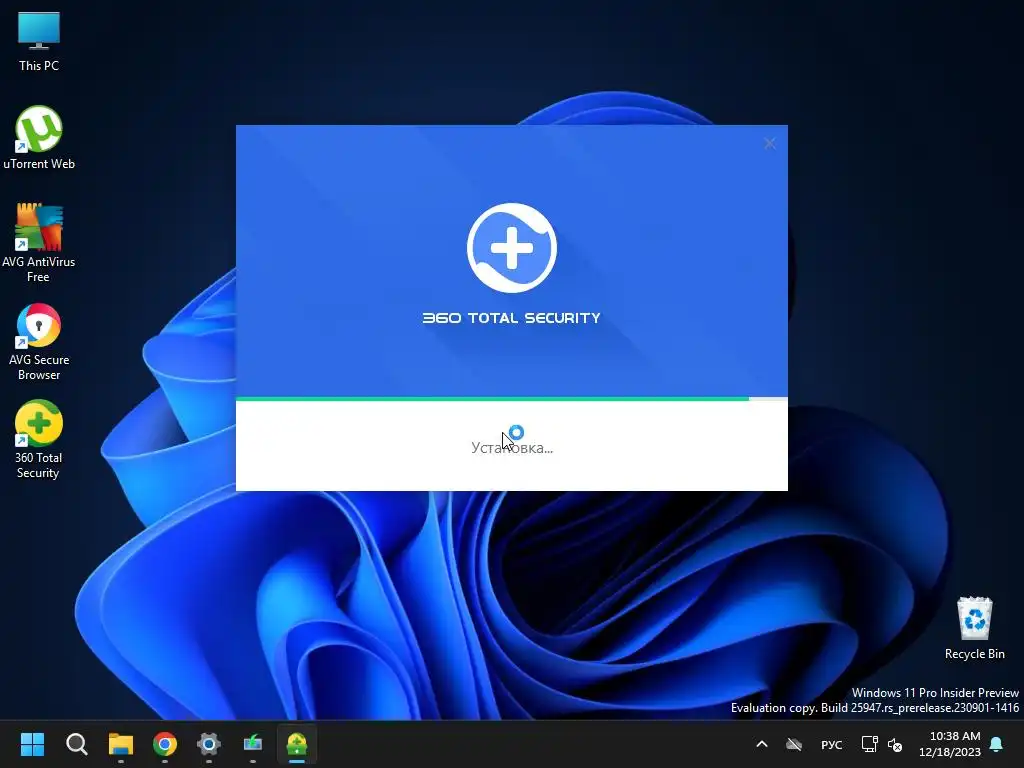Switch the РУС input language indicator
Screen dimensions: 1024x768
pyautogui.click(x=831, y=744)
